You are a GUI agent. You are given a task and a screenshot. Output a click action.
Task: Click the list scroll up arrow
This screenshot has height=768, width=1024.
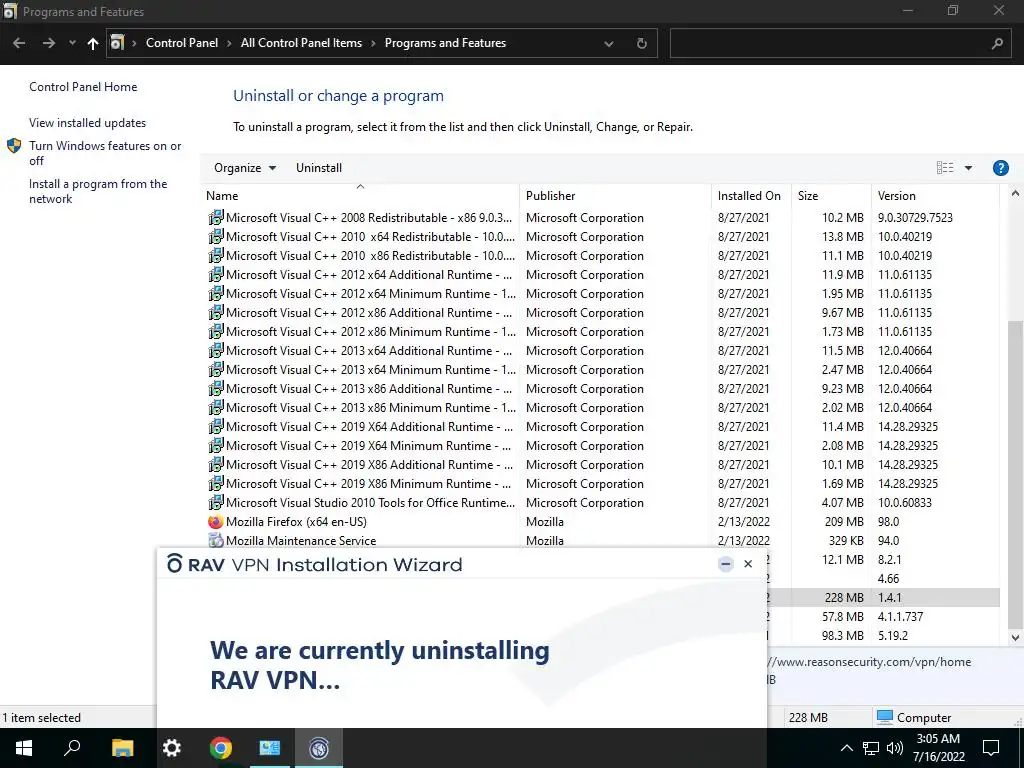[x=1015, y=194]
